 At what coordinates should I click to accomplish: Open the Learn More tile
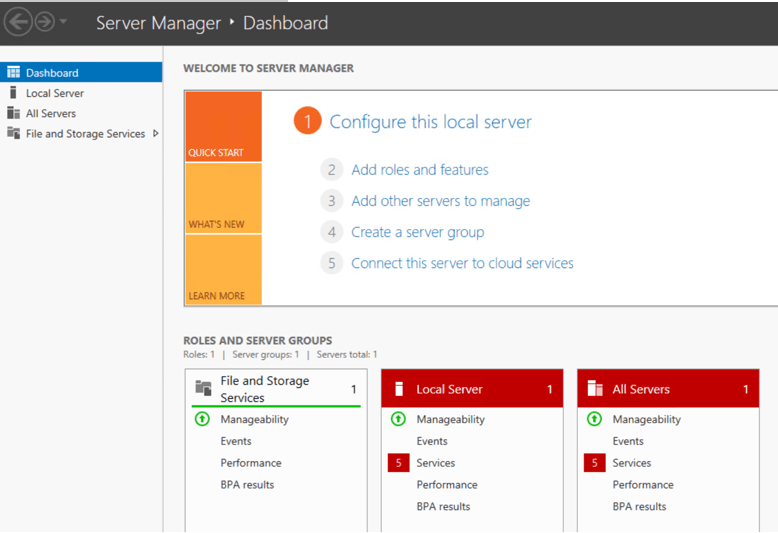(223, 270)
